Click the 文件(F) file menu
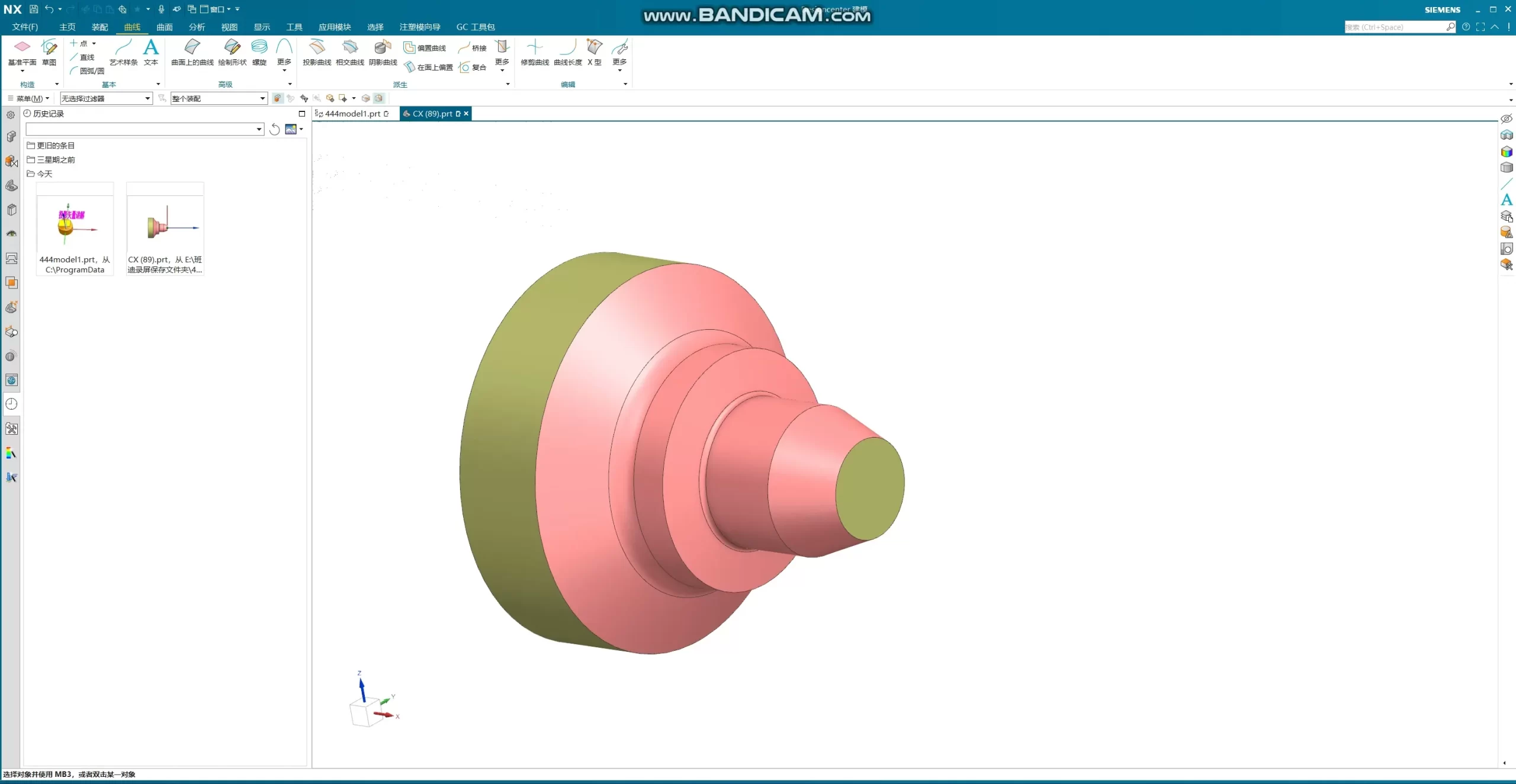The image size is (1516, 784). (x=25, y=27)
